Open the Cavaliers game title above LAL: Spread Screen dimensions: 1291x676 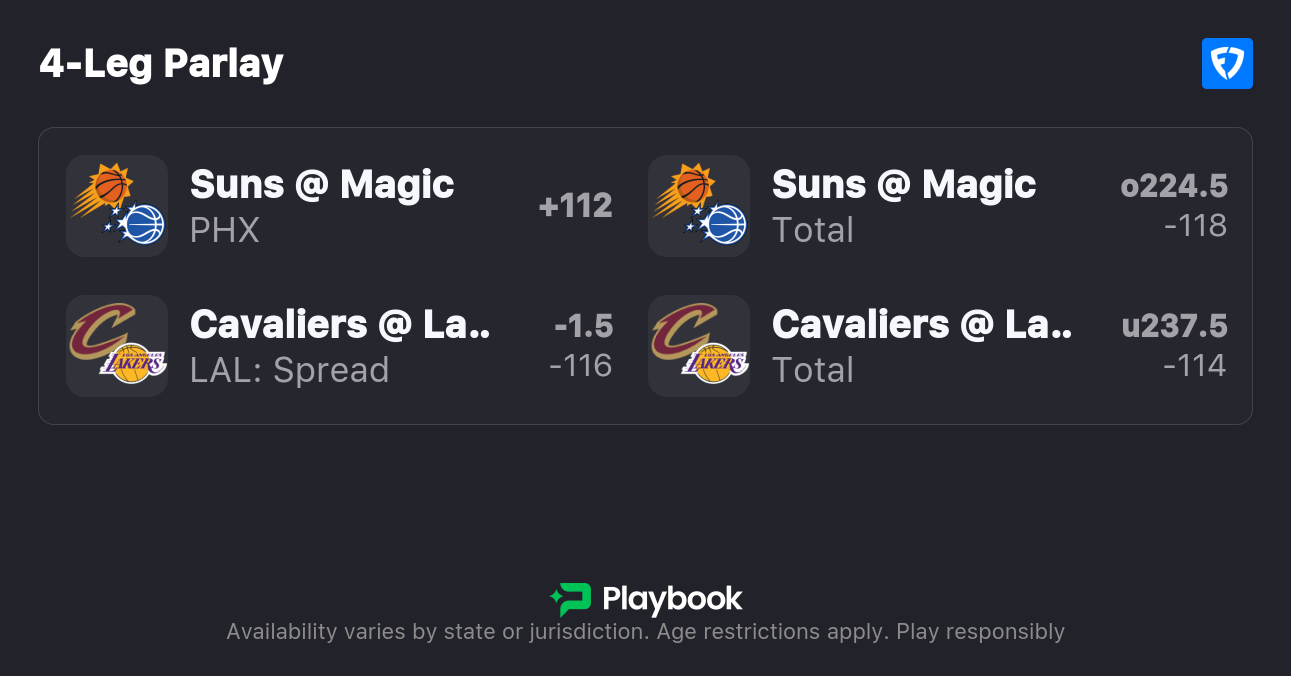(x=340, y=325)
